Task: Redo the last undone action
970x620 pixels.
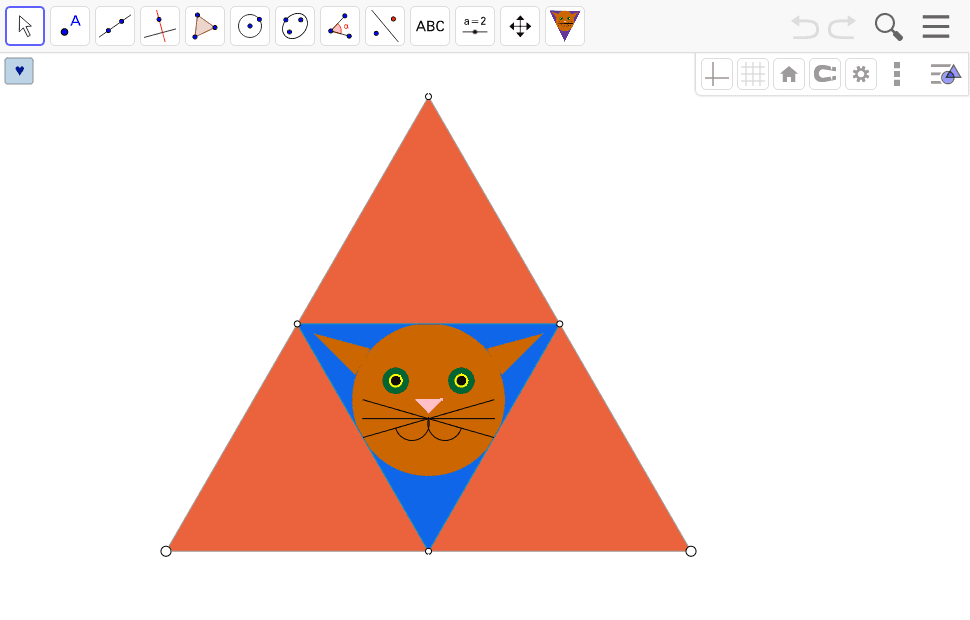Action: [842, 27]
